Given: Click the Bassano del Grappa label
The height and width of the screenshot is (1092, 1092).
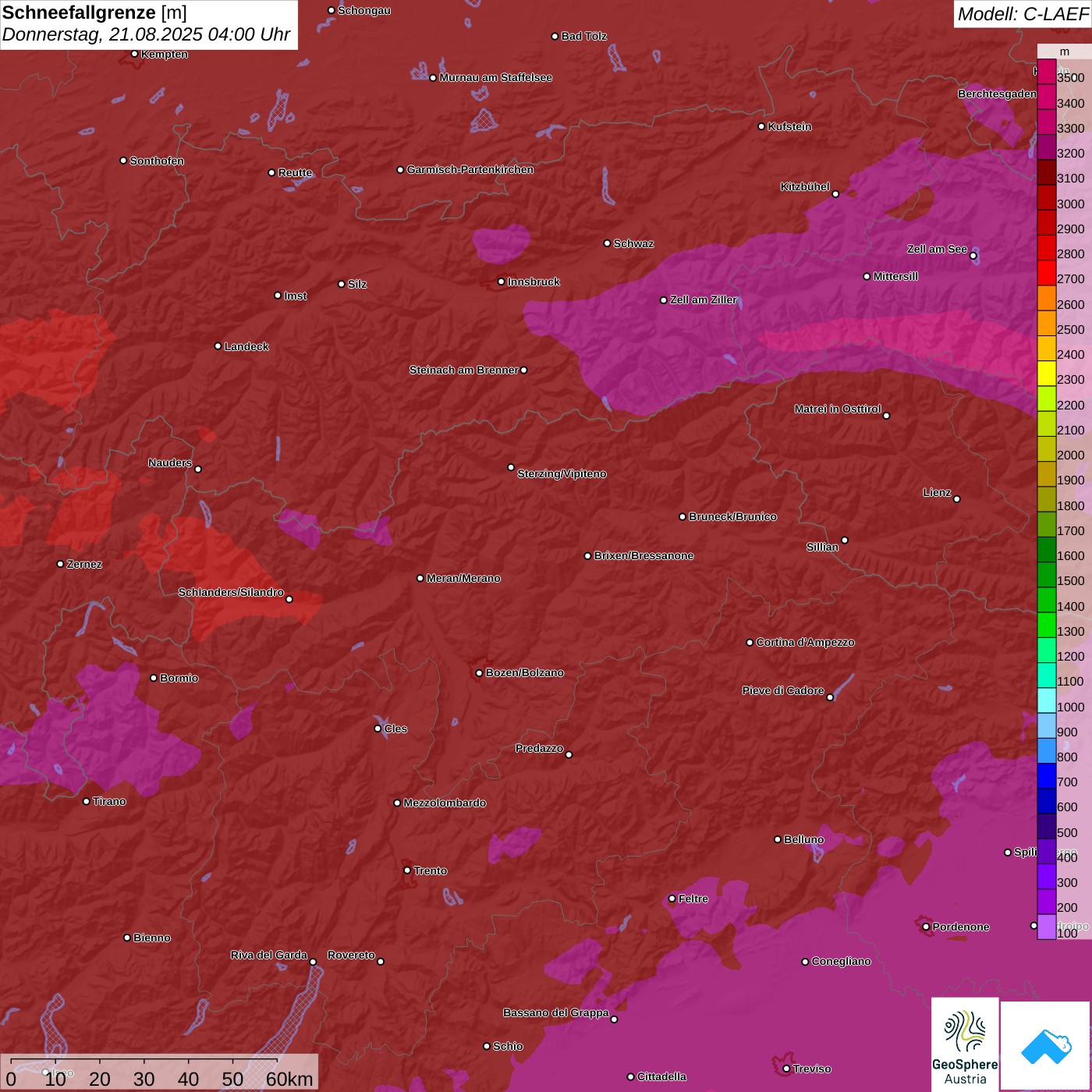Looking at the screenshot, I should coord(555,1012).
